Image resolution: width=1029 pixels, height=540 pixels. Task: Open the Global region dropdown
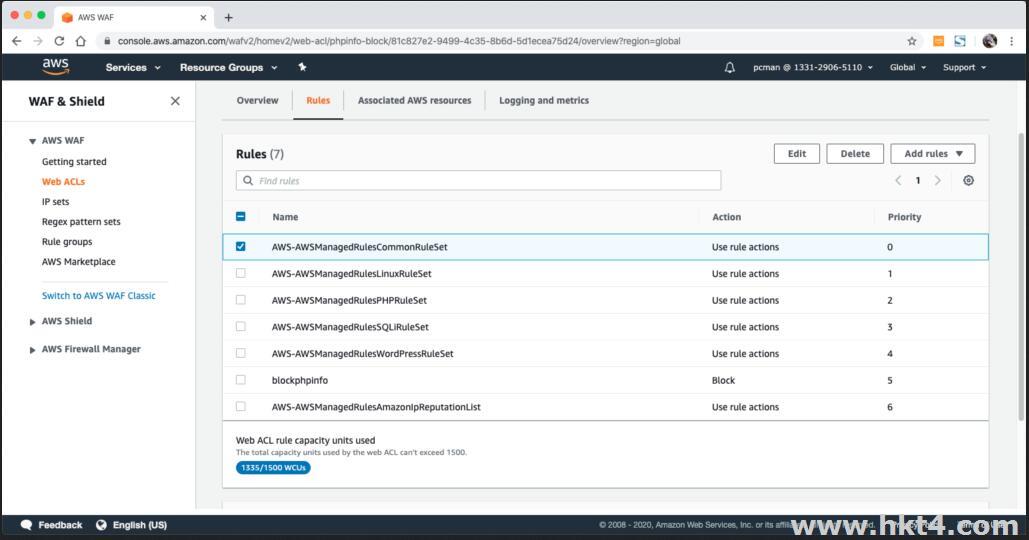pyautogui.click(x=908, y=68)
